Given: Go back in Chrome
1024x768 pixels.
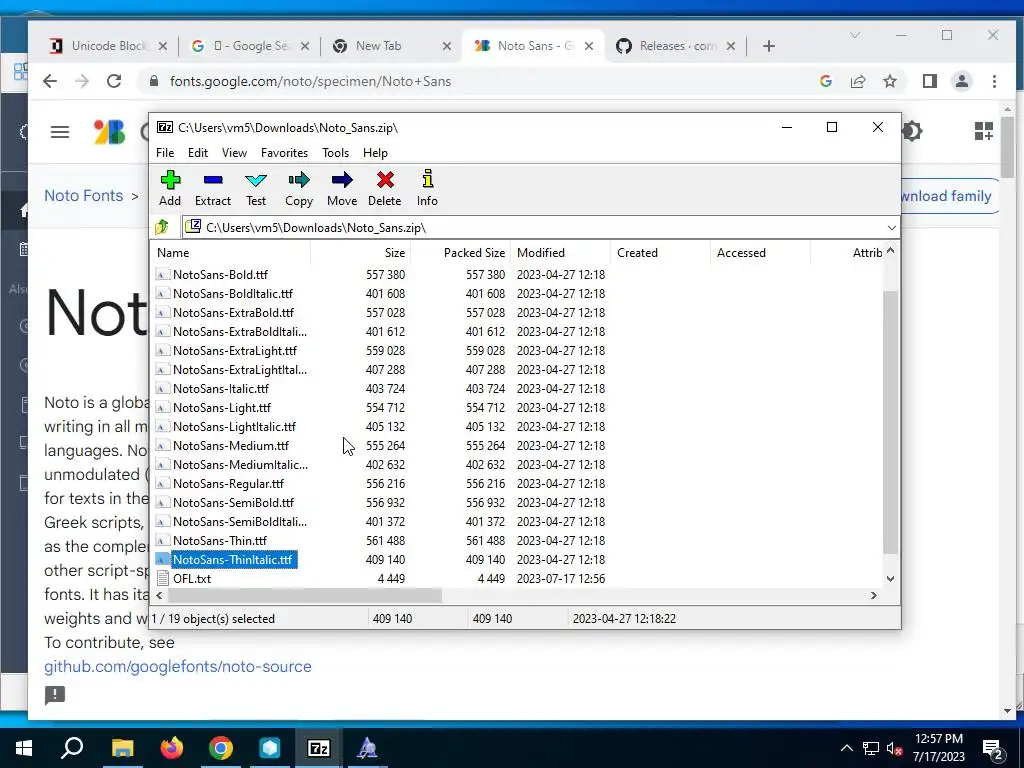Looking at the screenshot, I should pyautogui.click(x=50, y=81).
